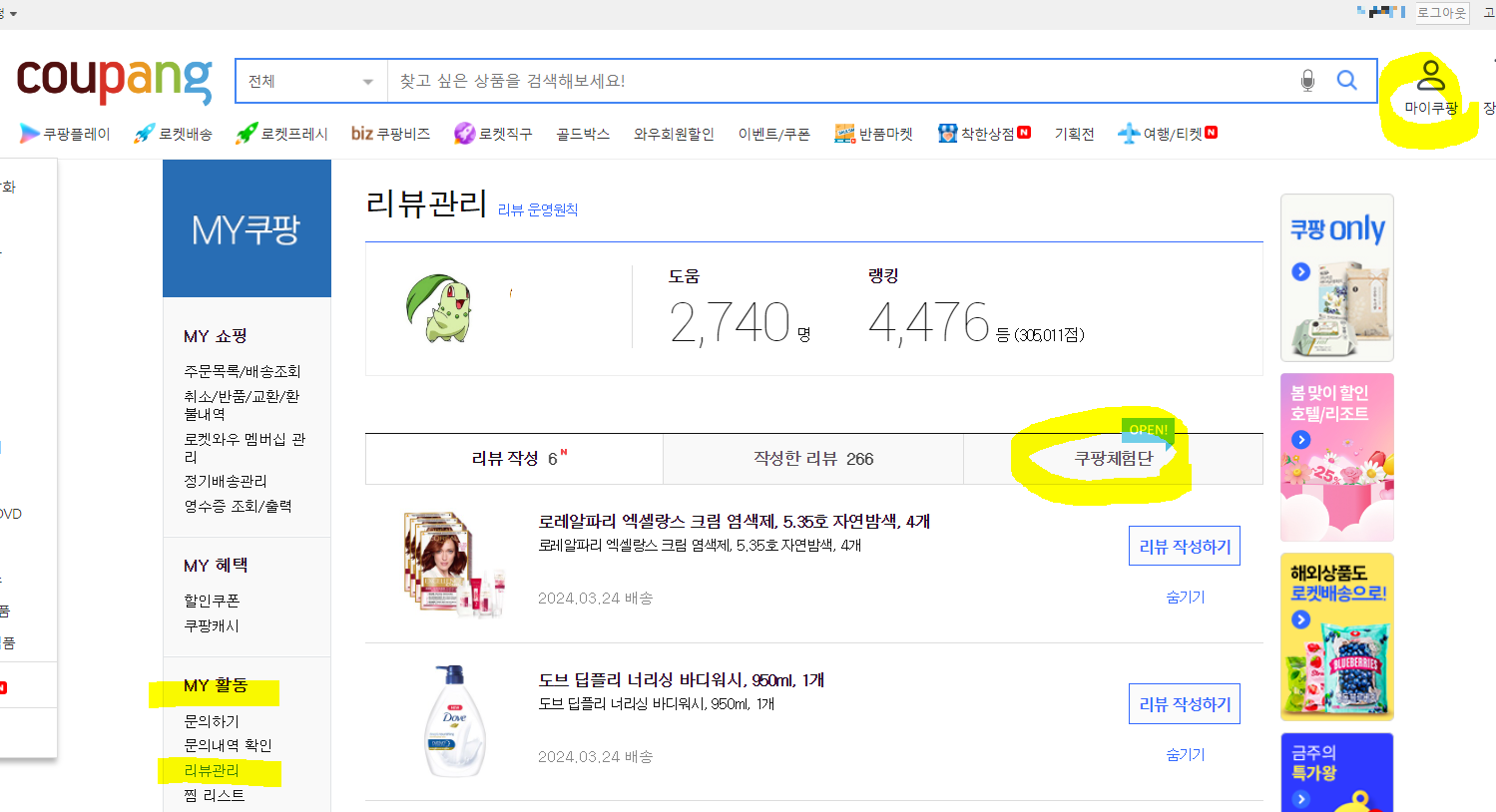Click 로그아웃 at the top
Viewport: 1496px width, 812px height.
click(1442, 13)
